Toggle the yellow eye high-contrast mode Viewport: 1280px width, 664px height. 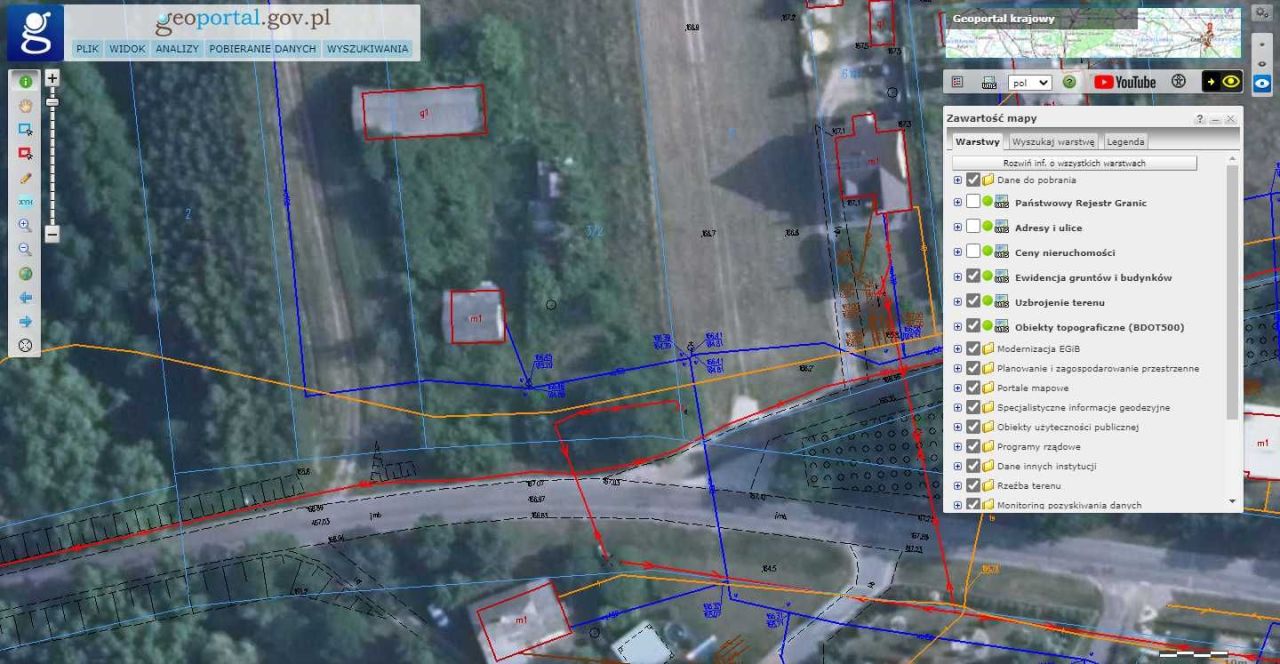[x=1222, y=82]
